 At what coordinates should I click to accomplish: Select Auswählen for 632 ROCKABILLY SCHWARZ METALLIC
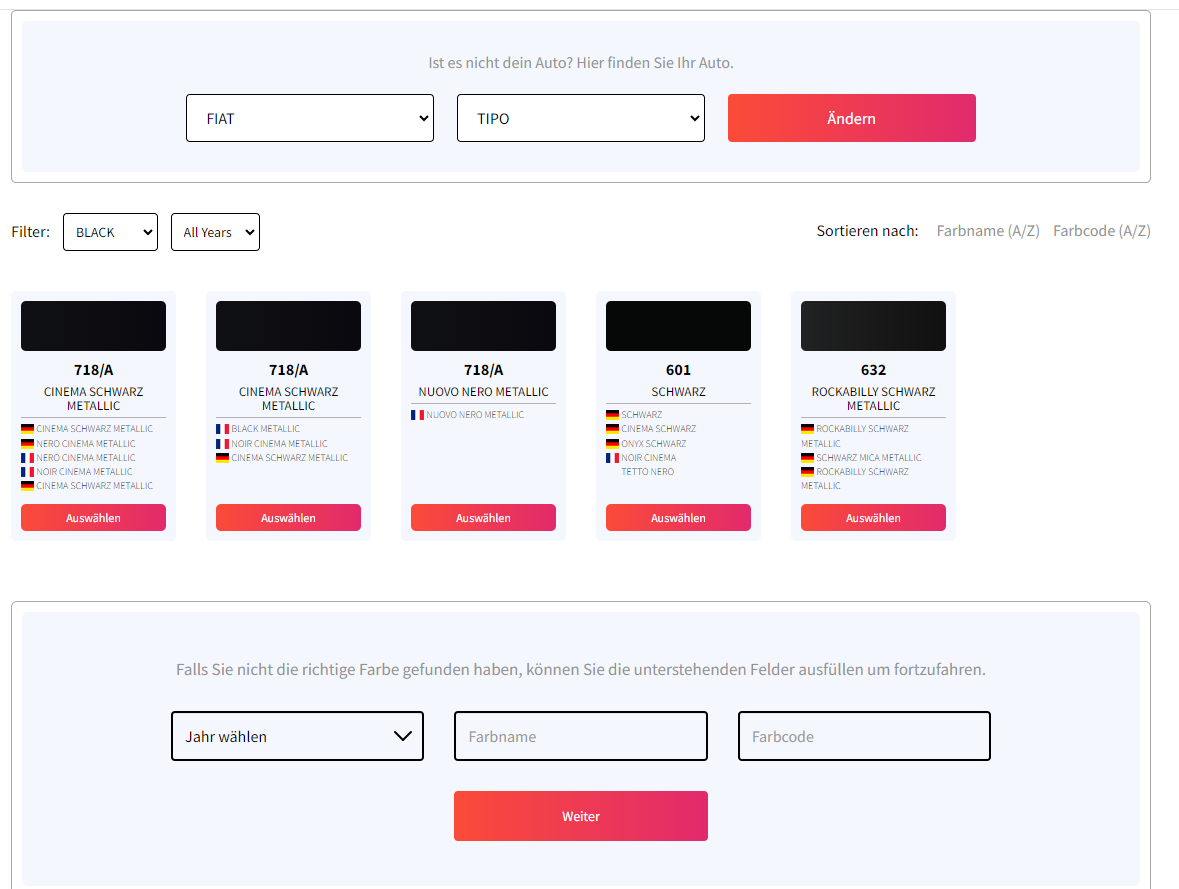(x=873, y=518)
